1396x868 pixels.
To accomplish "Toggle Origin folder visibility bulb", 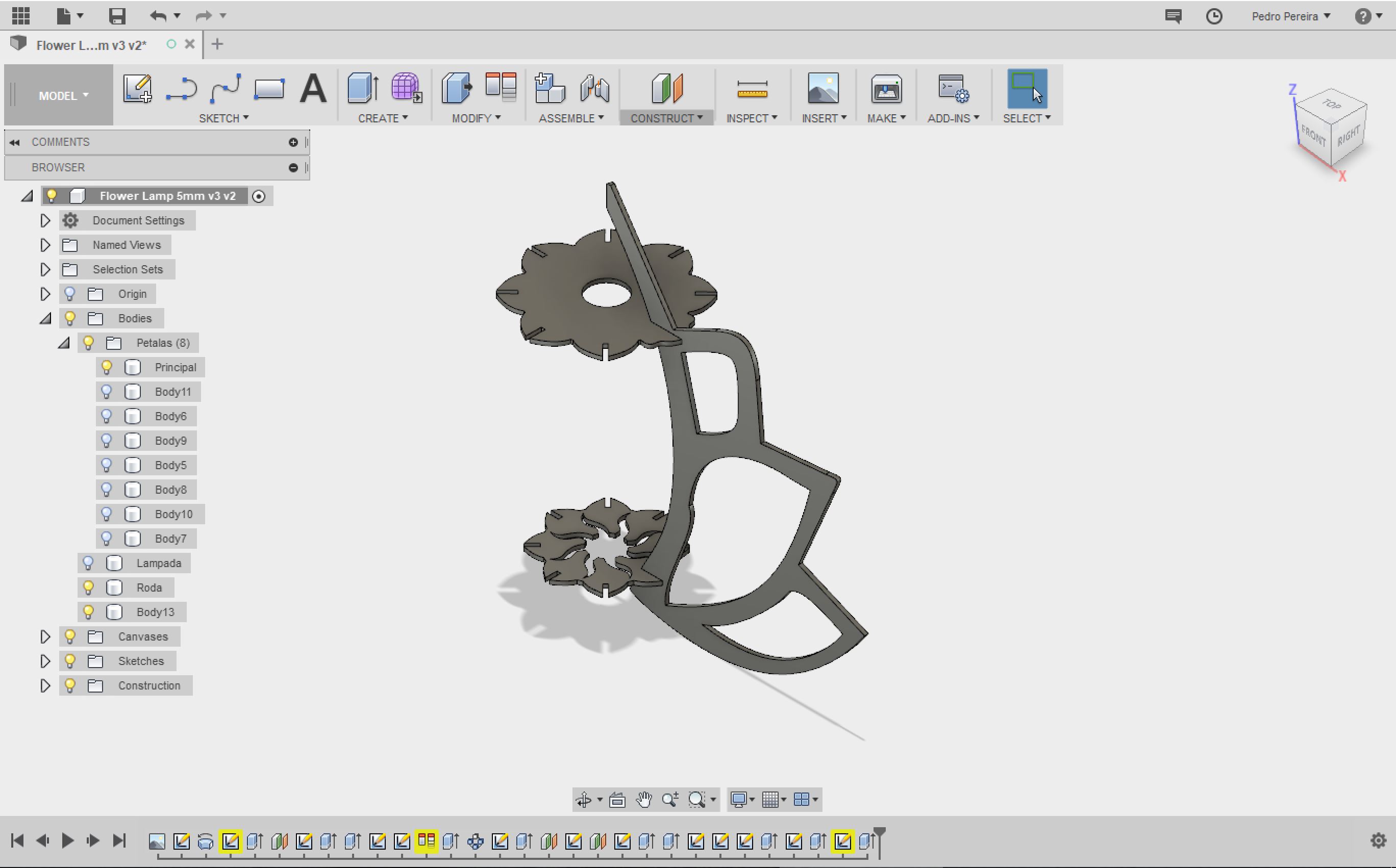I will [x=69, y=294].
